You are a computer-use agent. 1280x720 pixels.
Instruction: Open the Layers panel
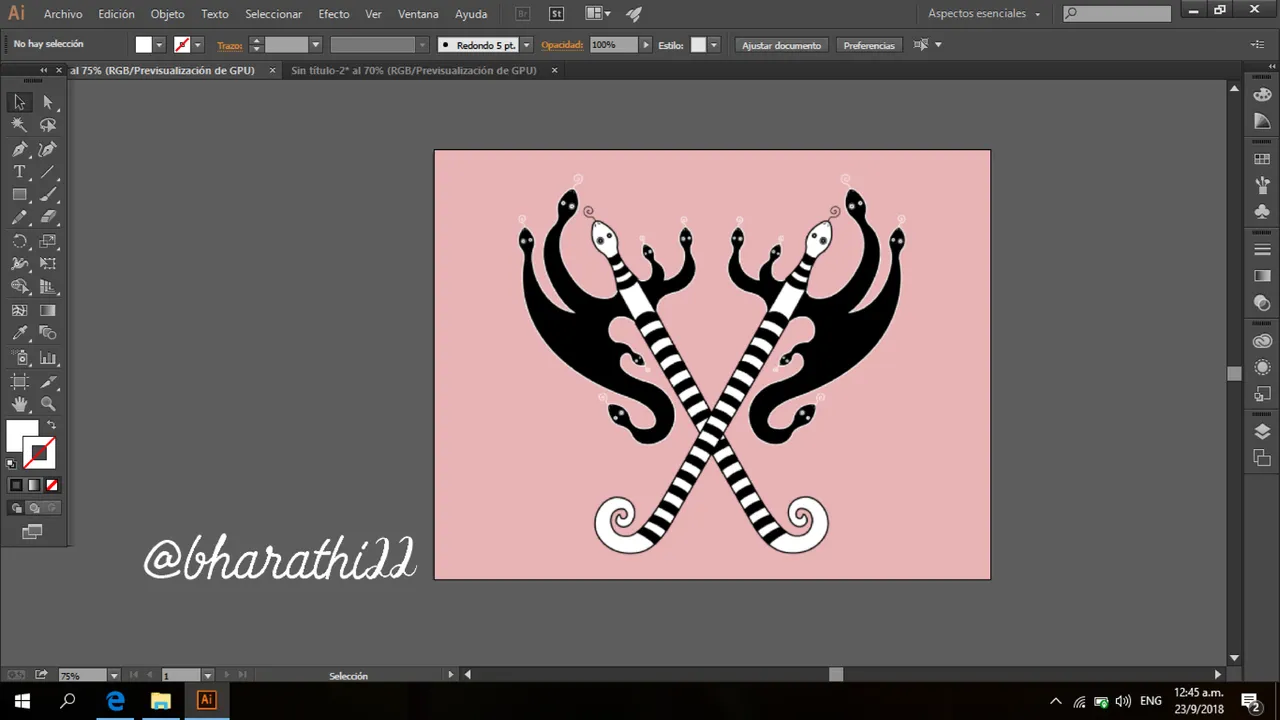(x=1262, y=432)
